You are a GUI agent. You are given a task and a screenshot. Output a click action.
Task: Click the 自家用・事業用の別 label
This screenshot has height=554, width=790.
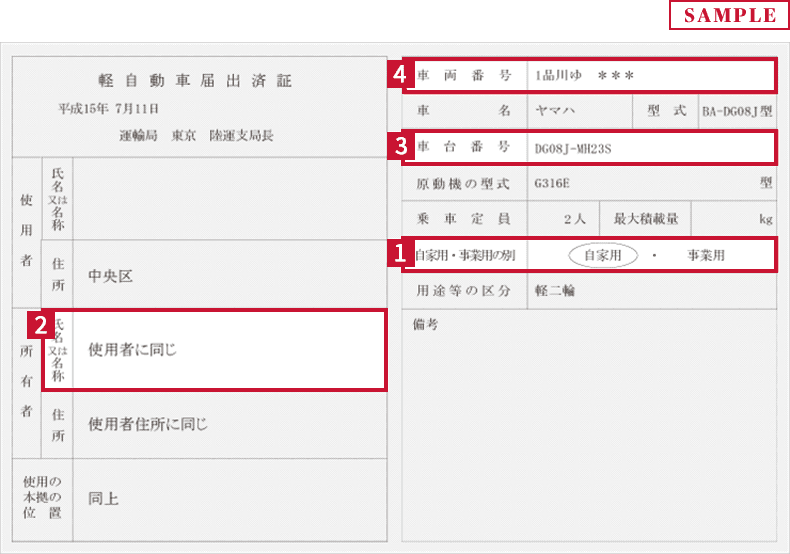coord(465,255)
